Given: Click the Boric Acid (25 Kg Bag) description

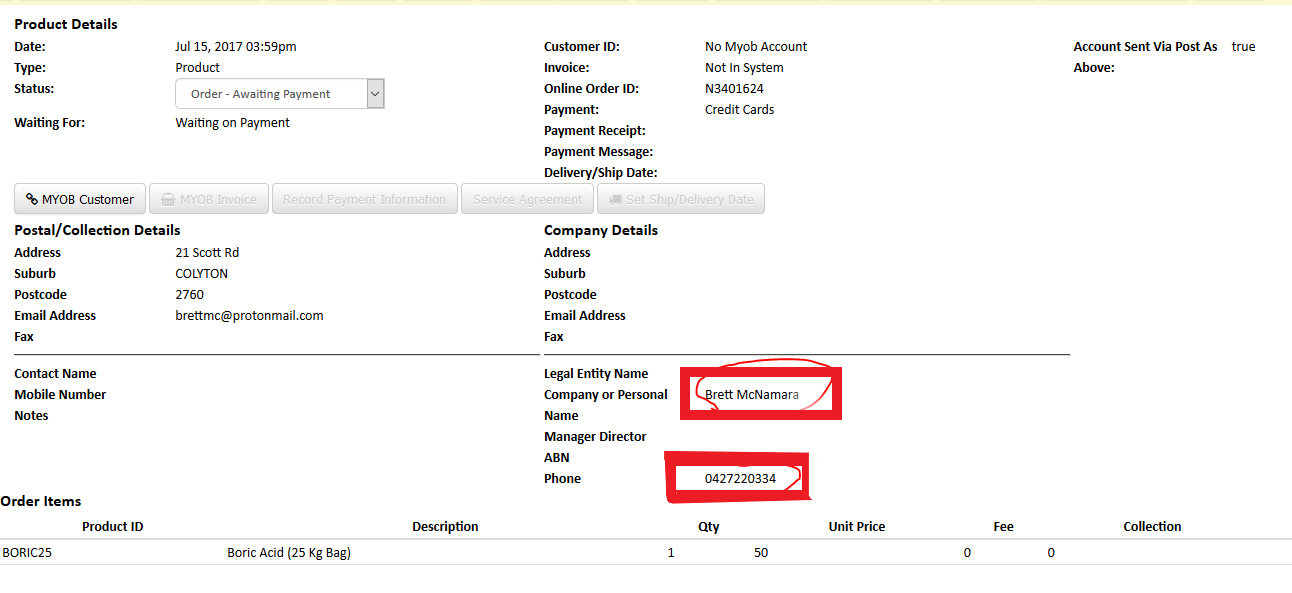Looking at the screenshot, I should [289, 552].
